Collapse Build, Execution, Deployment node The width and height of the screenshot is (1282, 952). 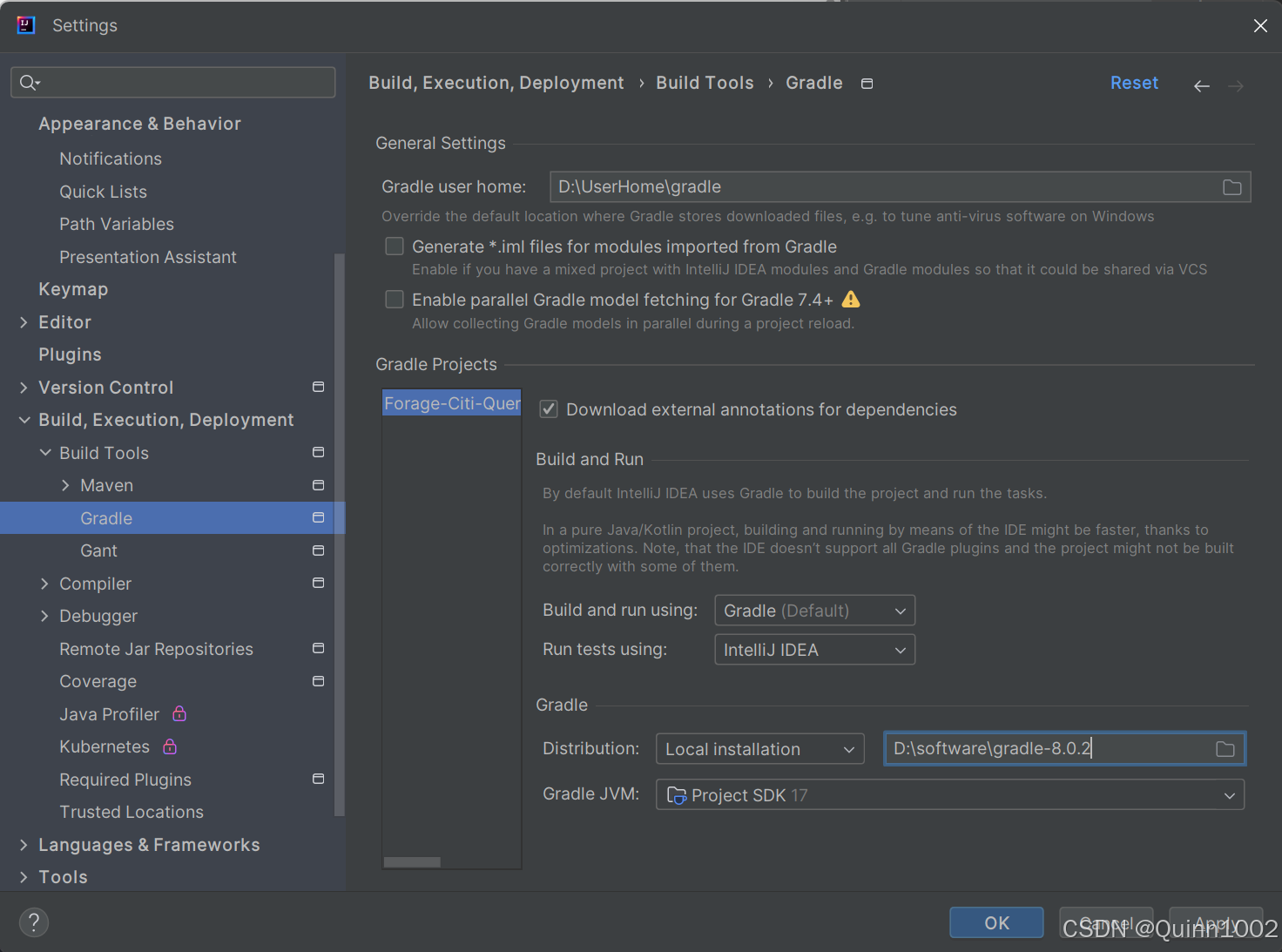[x=24, y=420]
